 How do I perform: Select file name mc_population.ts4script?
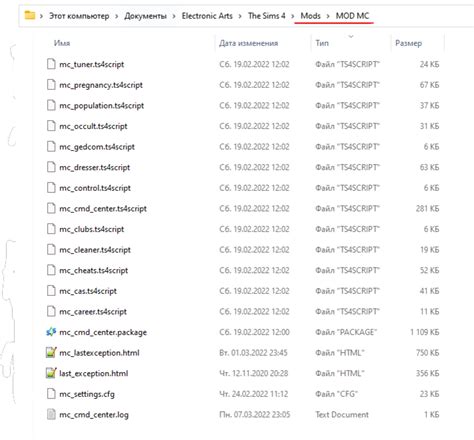point(102,106)
